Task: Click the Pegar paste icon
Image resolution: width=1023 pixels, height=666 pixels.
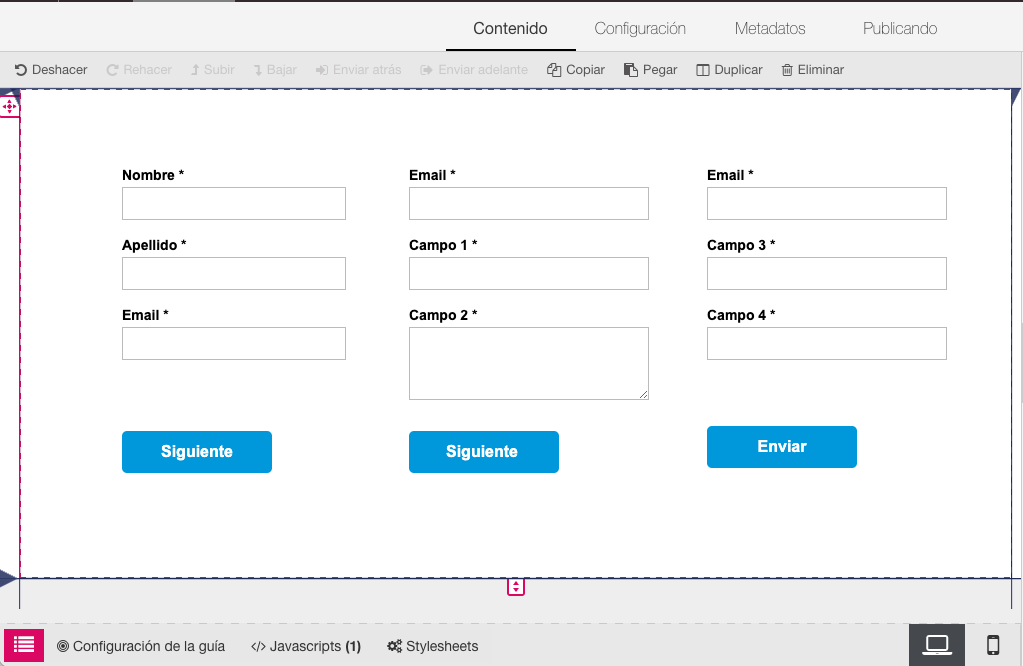Action: [x=630, y=70]
